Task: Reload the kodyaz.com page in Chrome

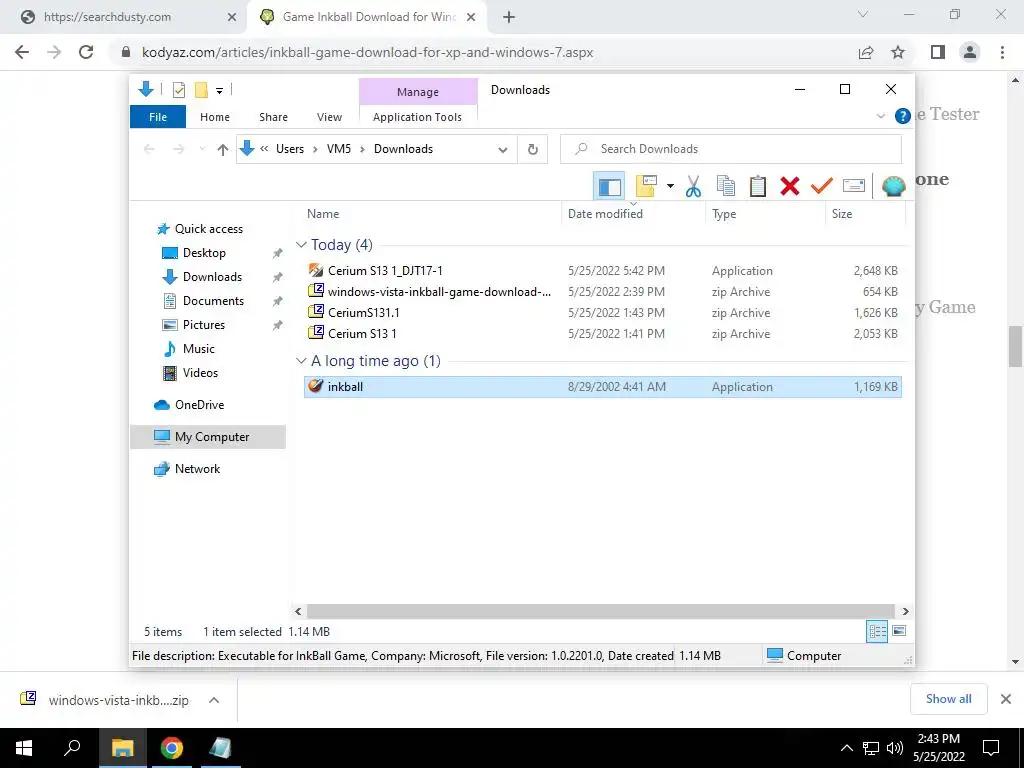Action: click(x=86, y=52)
